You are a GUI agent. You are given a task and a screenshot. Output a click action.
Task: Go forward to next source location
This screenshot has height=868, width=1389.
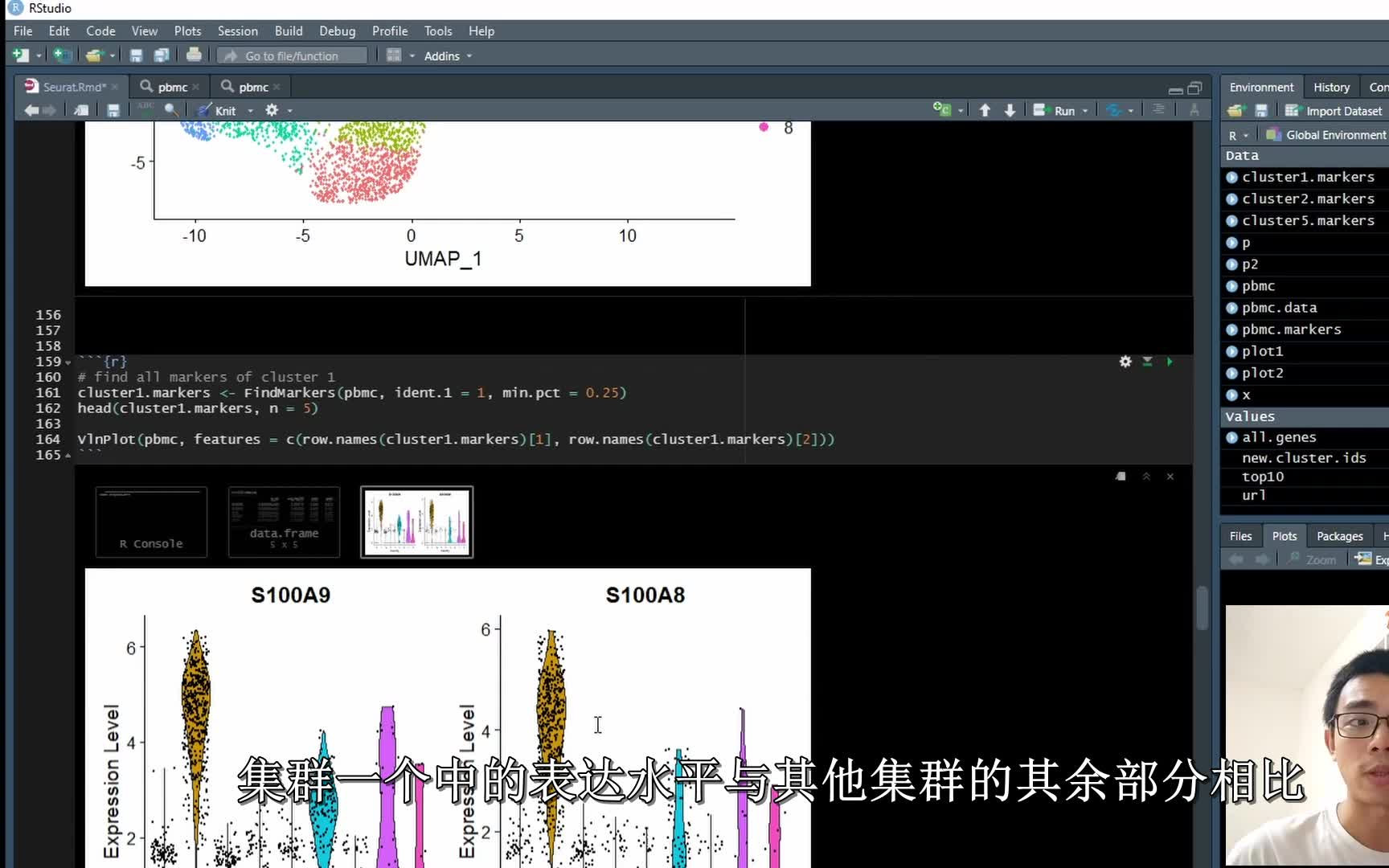pyautogui.click(x=50, y=110)
